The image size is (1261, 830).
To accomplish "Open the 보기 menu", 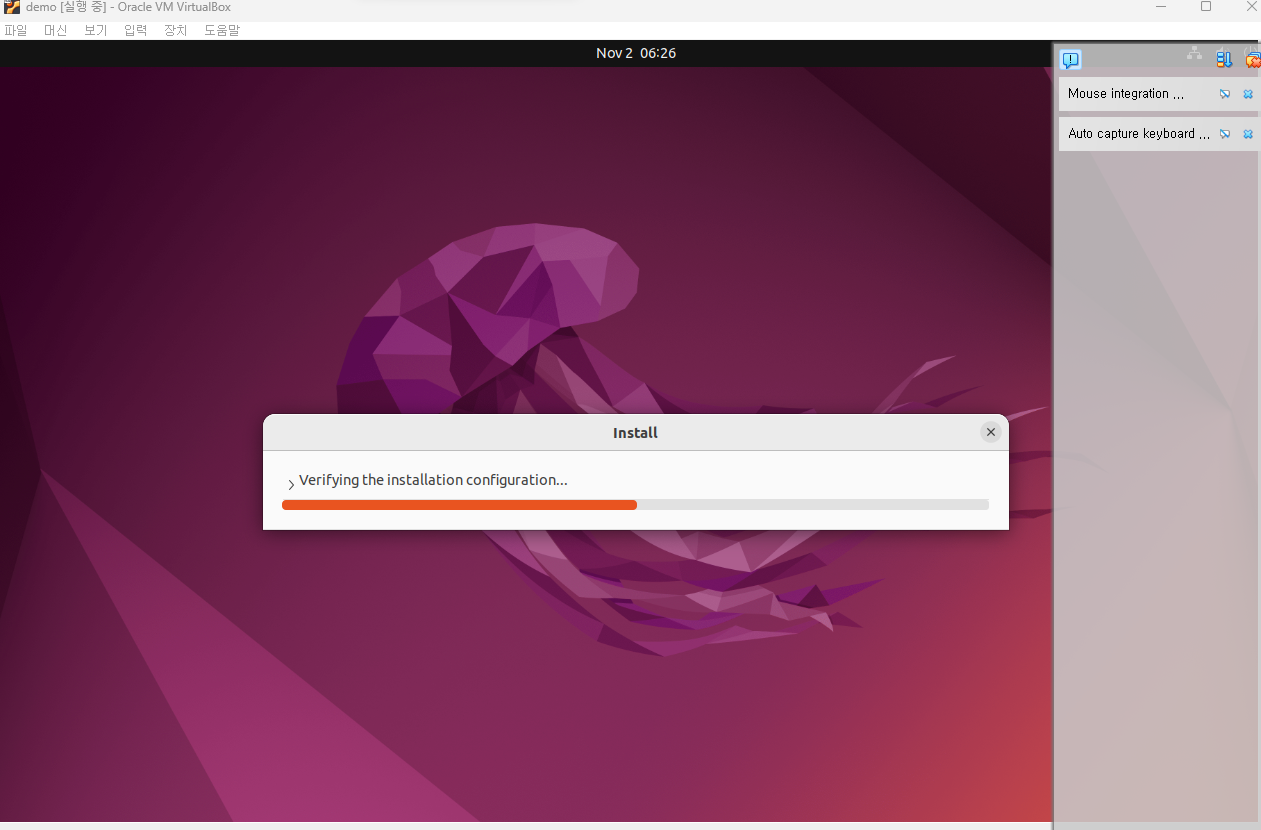I will pyautogui.click(x=95, y=30).
